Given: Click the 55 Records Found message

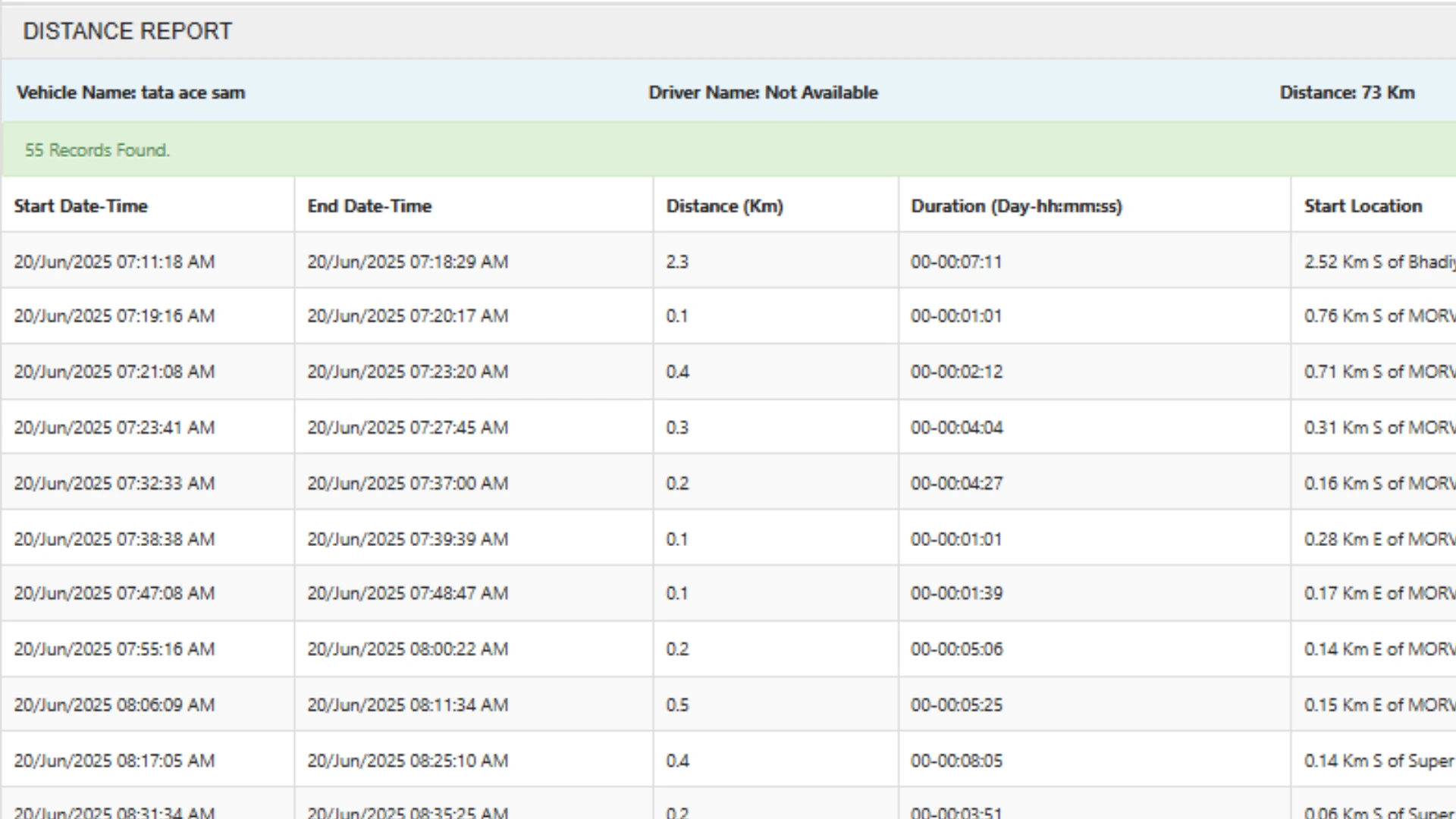Looking at the screenshot, I should (x=97, y=150).
